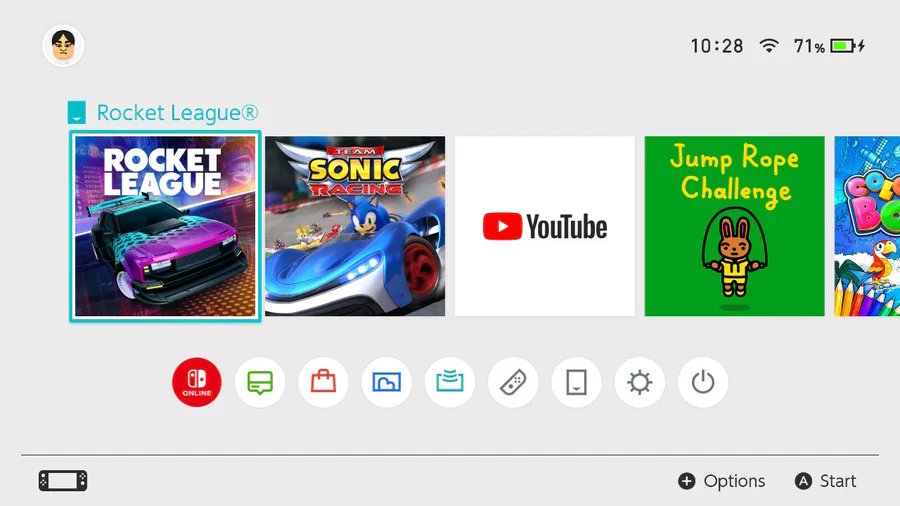The image size is (900, 506).
Task: Click the Start button
Action: (825, 481)
